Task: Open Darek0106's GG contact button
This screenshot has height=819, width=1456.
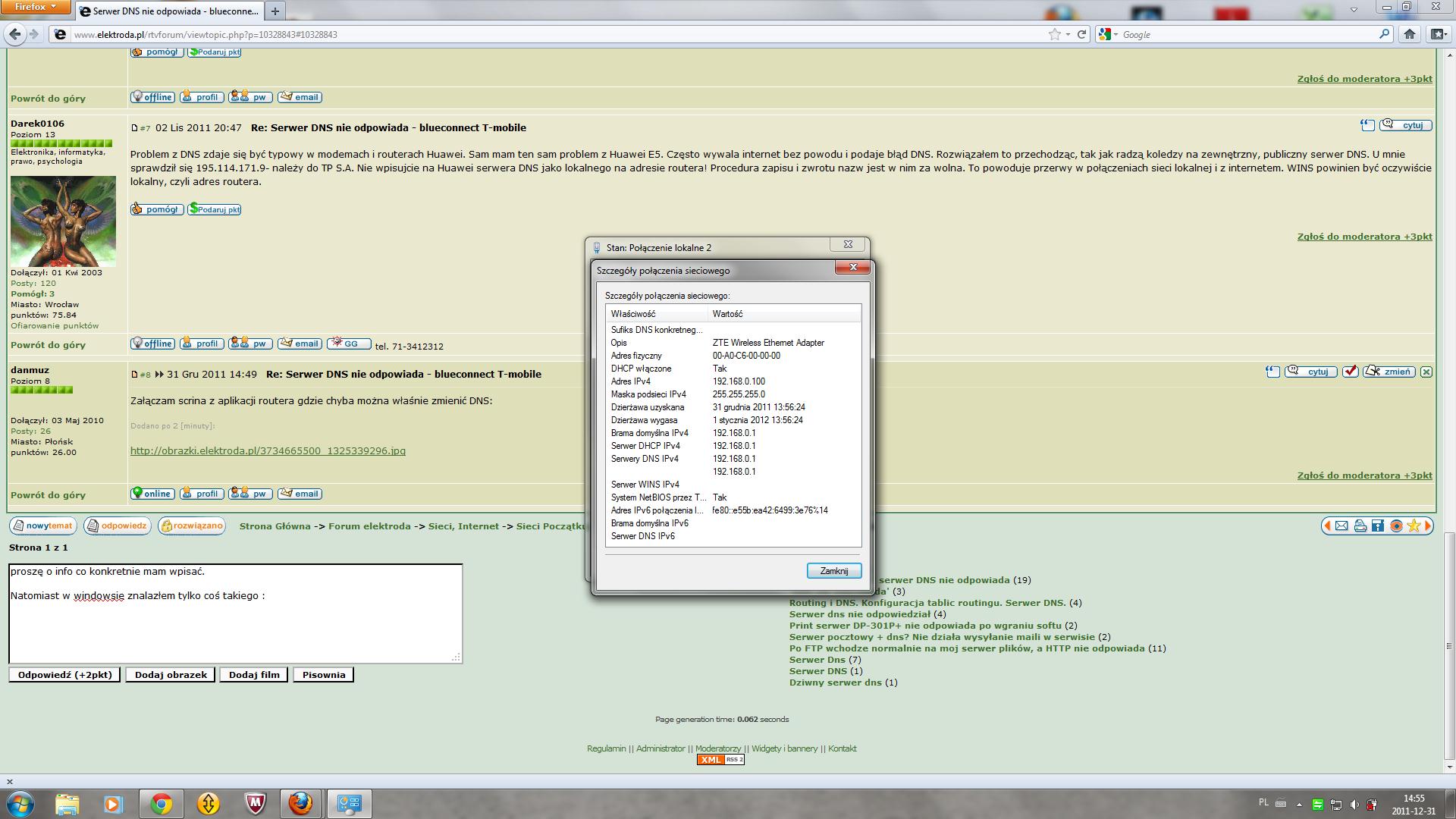Action: pyautogui.click(x=349, y=344)
